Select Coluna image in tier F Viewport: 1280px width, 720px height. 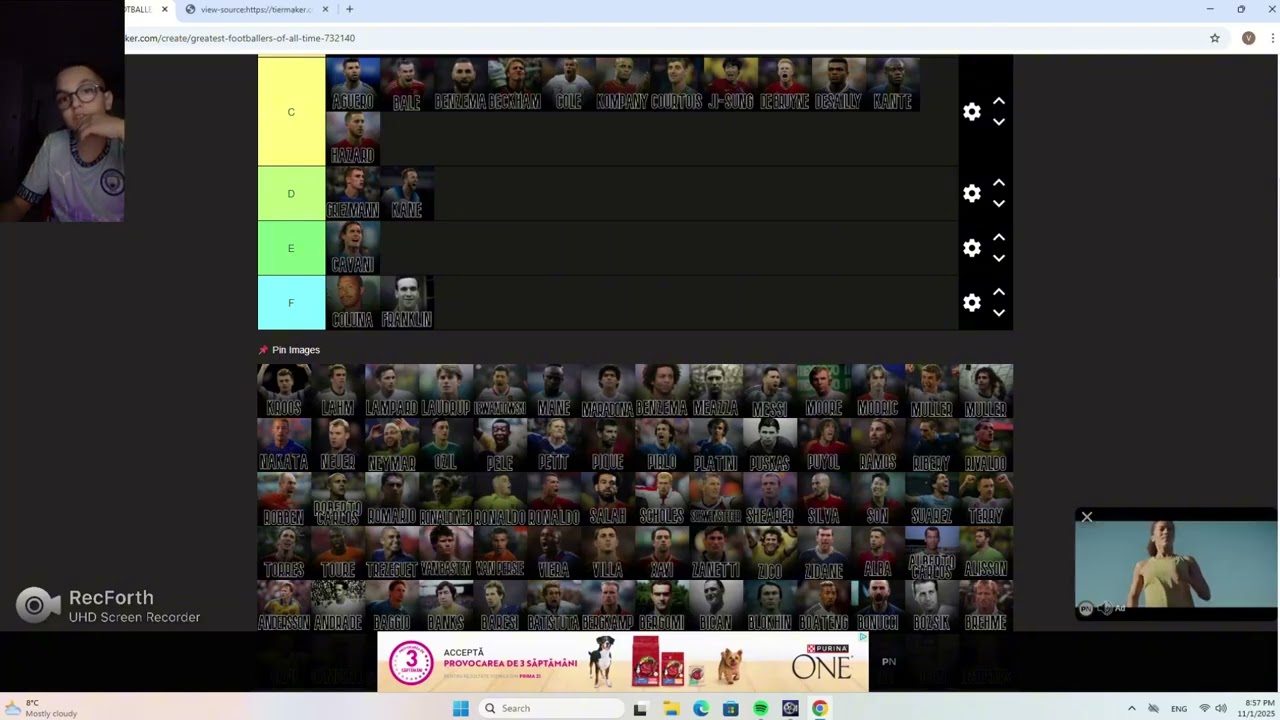[352, 303]
